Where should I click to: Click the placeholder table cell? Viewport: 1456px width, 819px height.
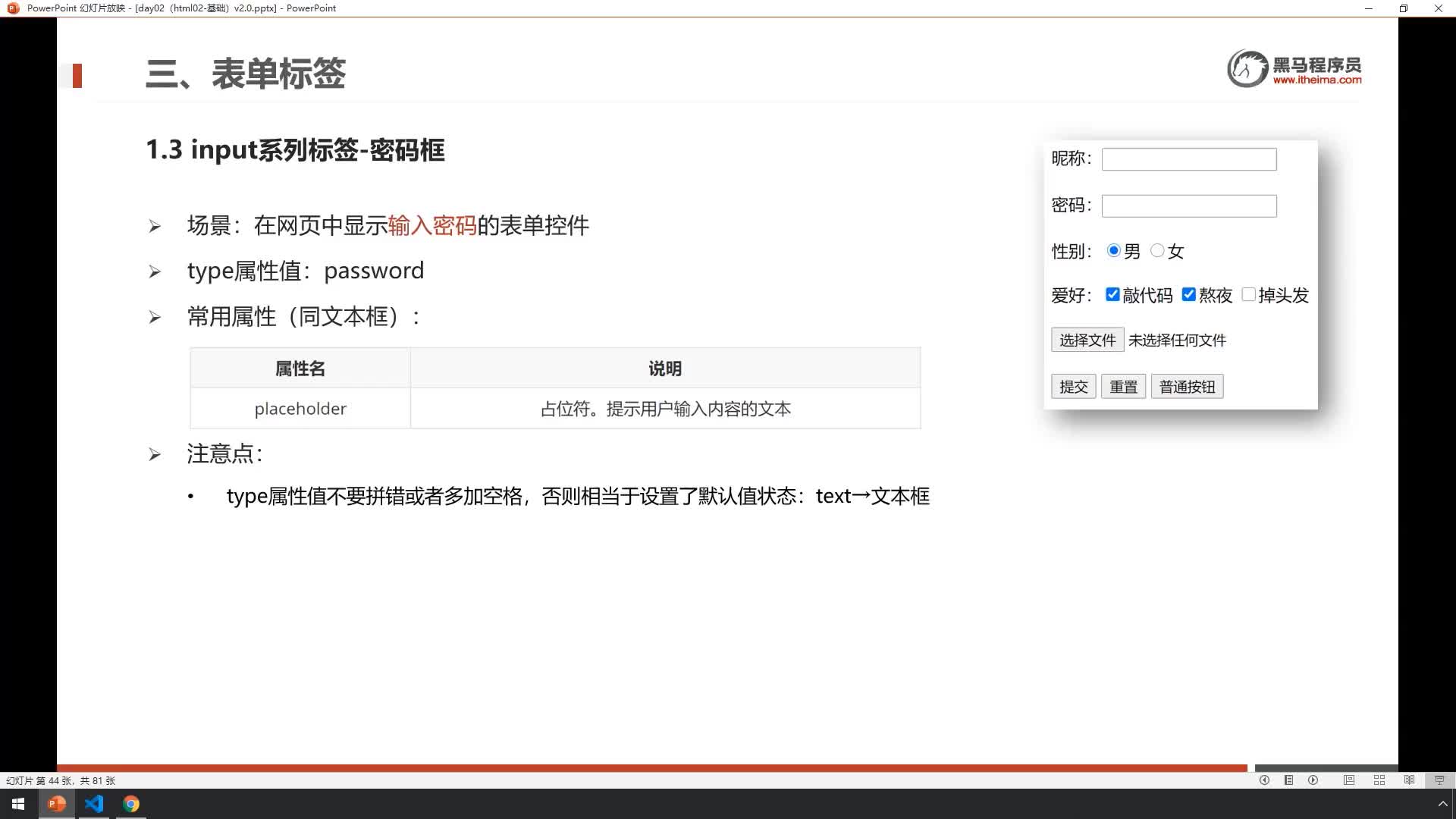(x=300, y=409)
